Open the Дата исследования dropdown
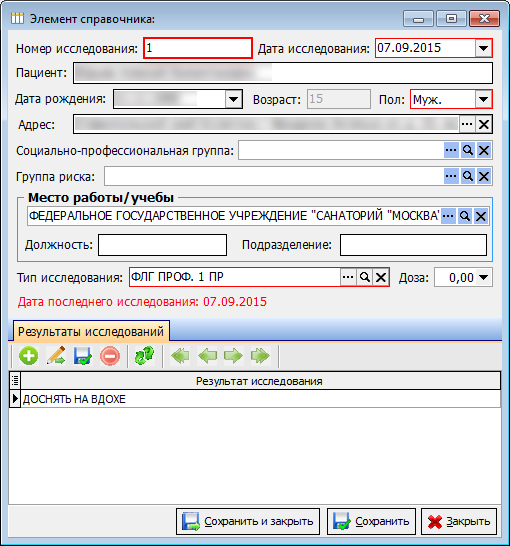 click(x=483, y=48)
